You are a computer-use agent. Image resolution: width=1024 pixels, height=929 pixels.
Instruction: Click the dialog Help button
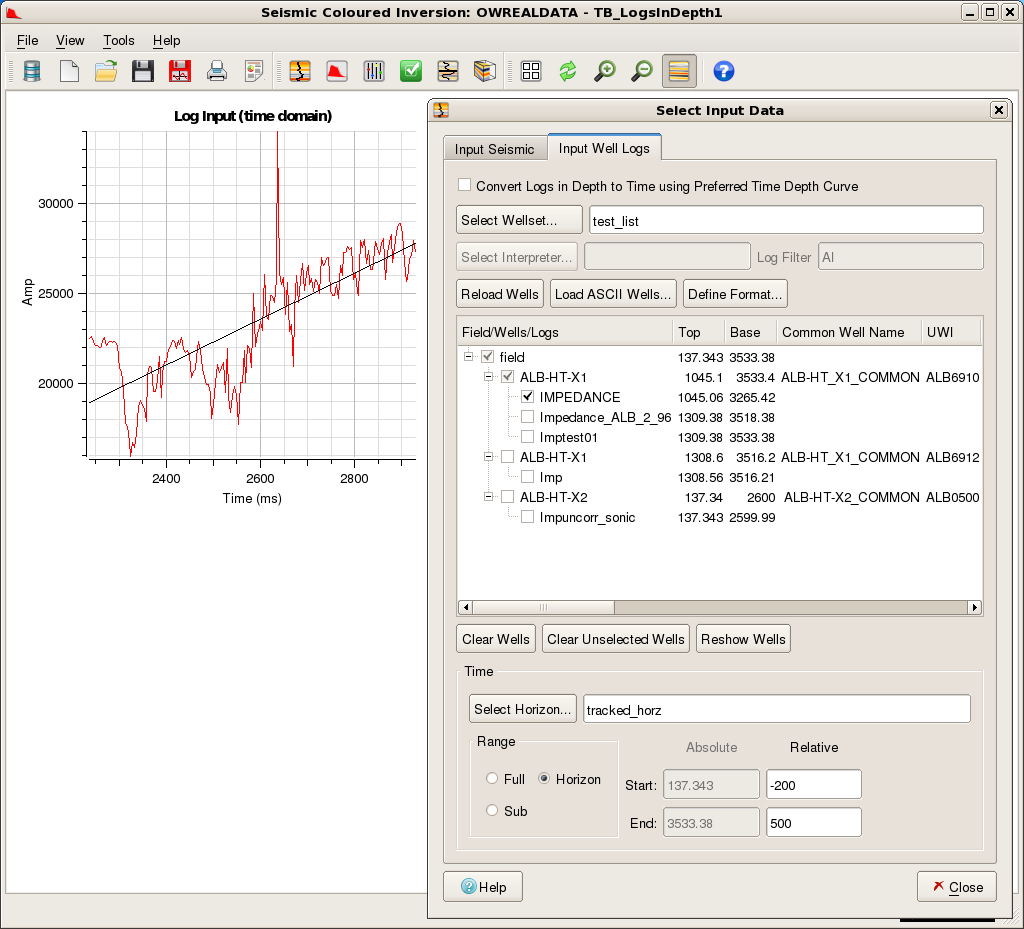tap(483, 887)
